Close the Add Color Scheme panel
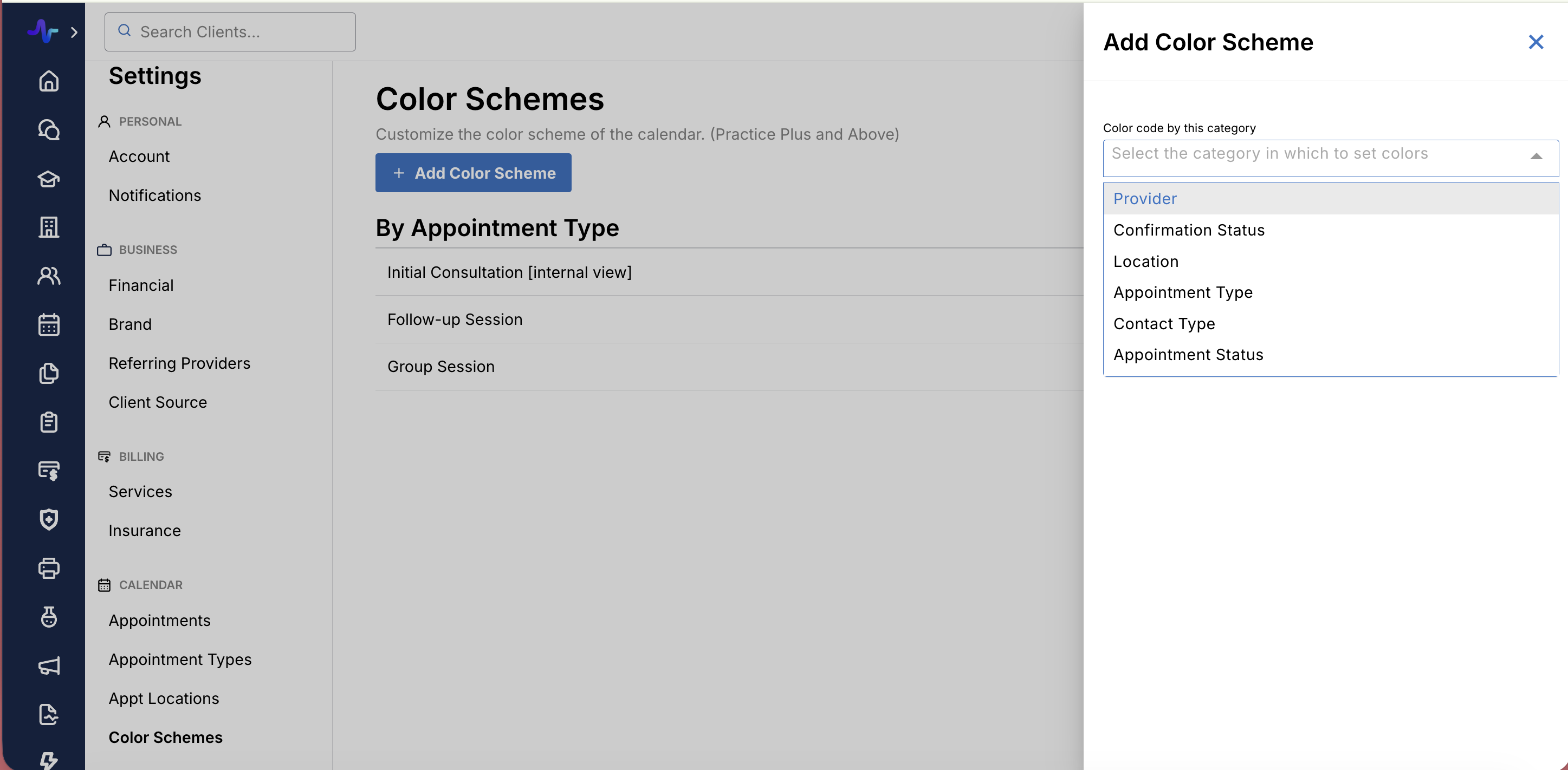Image resolution: width=1568 pixels, height=770 pixels. (1535, 42)
